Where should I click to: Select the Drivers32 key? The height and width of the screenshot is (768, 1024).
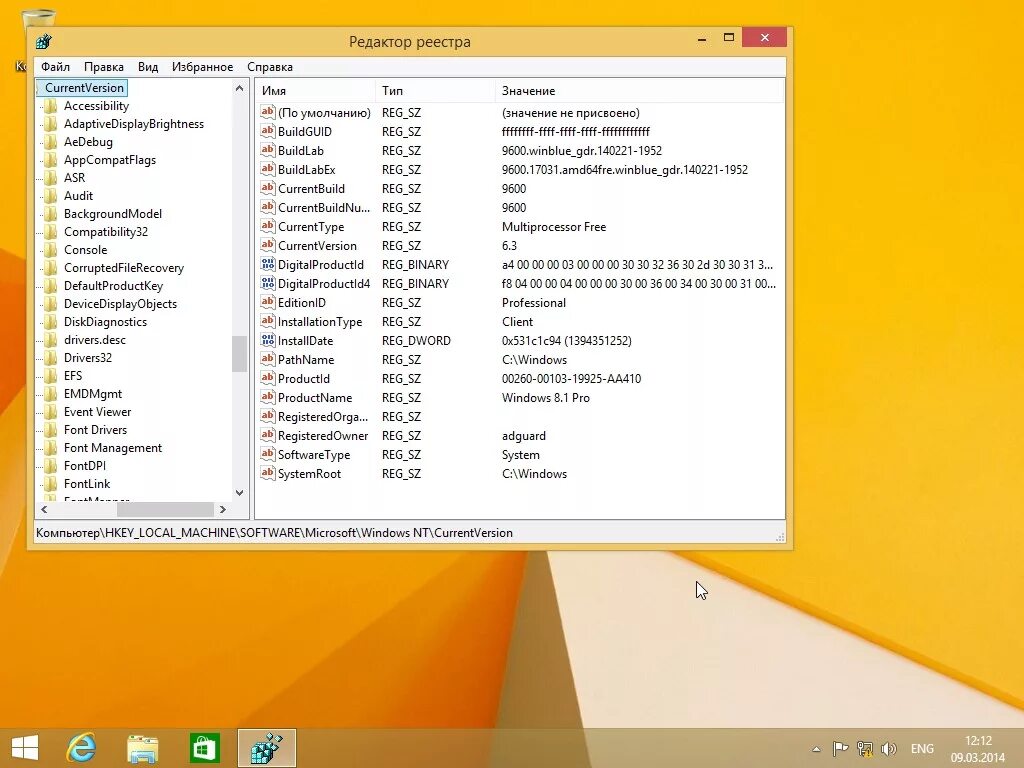(x=88, y=358)
